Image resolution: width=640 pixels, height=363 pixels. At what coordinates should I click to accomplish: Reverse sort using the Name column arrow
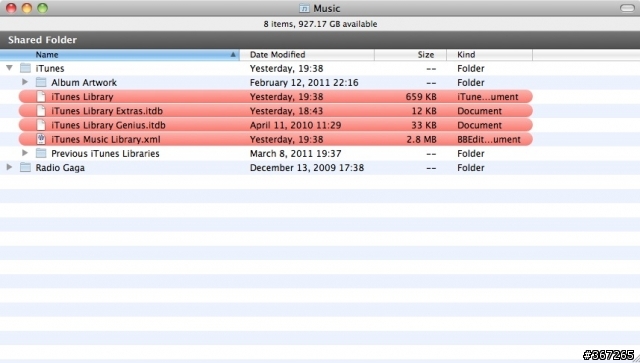(x=233, y=55)
